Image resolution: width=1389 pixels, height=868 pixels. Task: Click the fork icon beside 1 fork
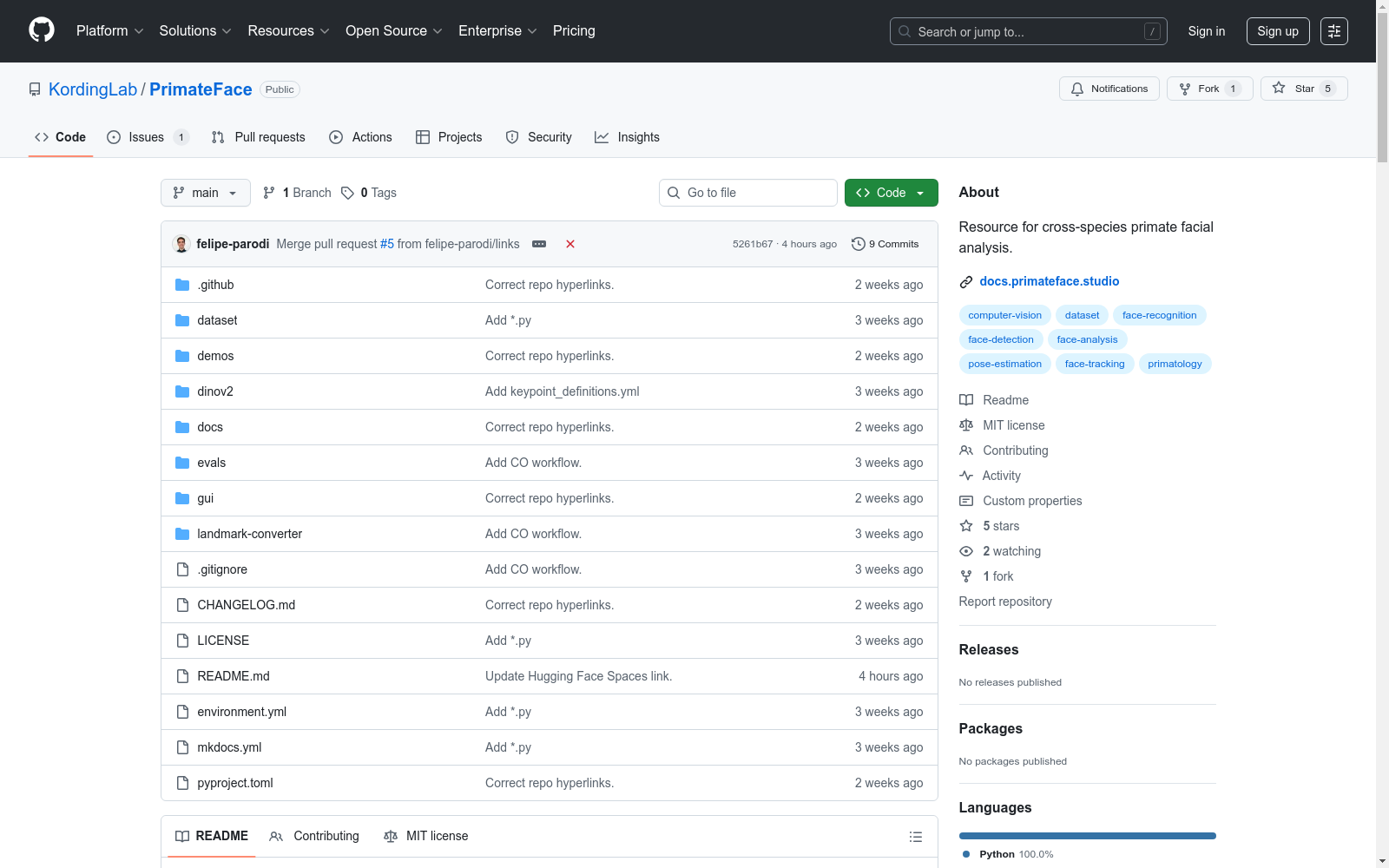966,576
